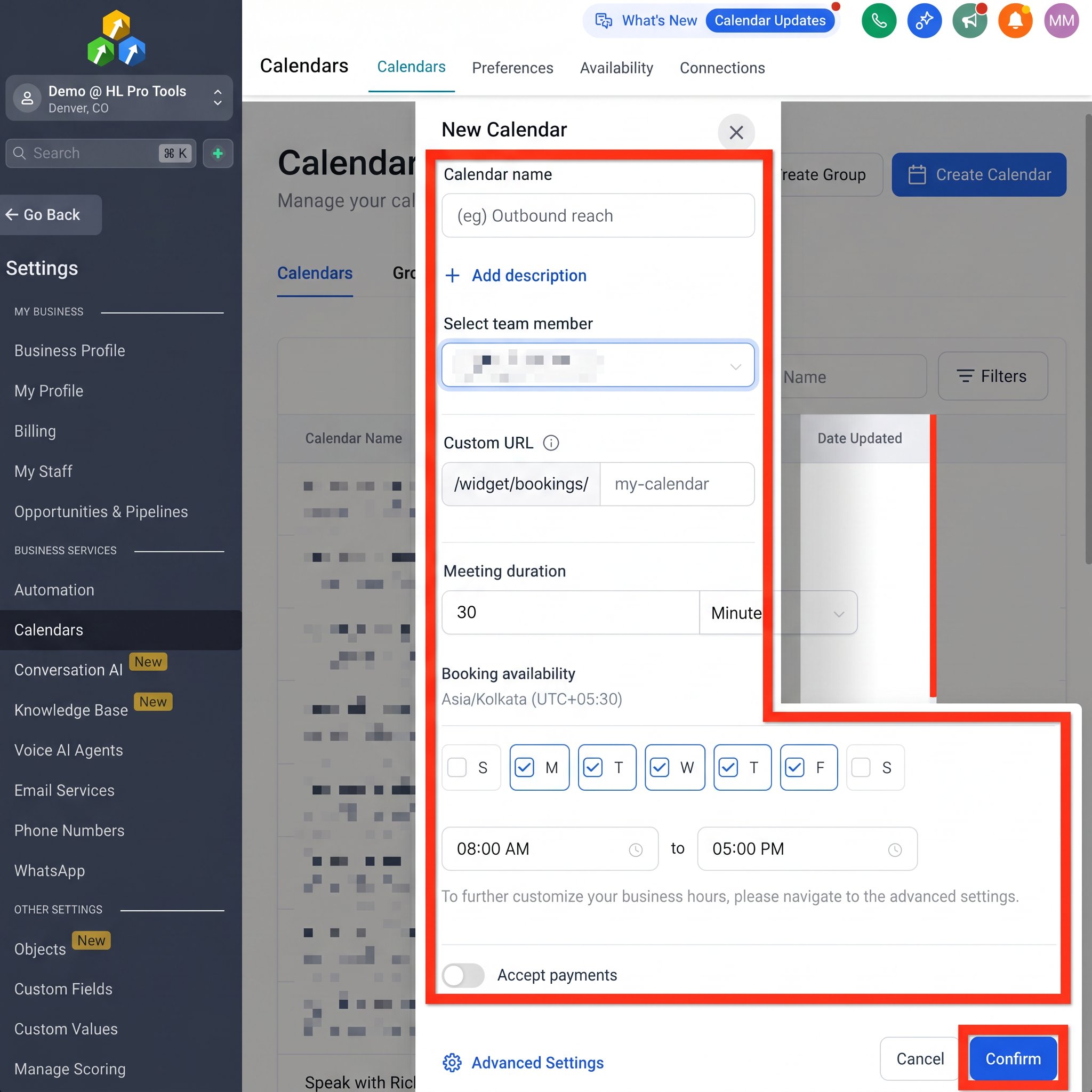Switch to the Availability tab

click(x=616, y=68)
